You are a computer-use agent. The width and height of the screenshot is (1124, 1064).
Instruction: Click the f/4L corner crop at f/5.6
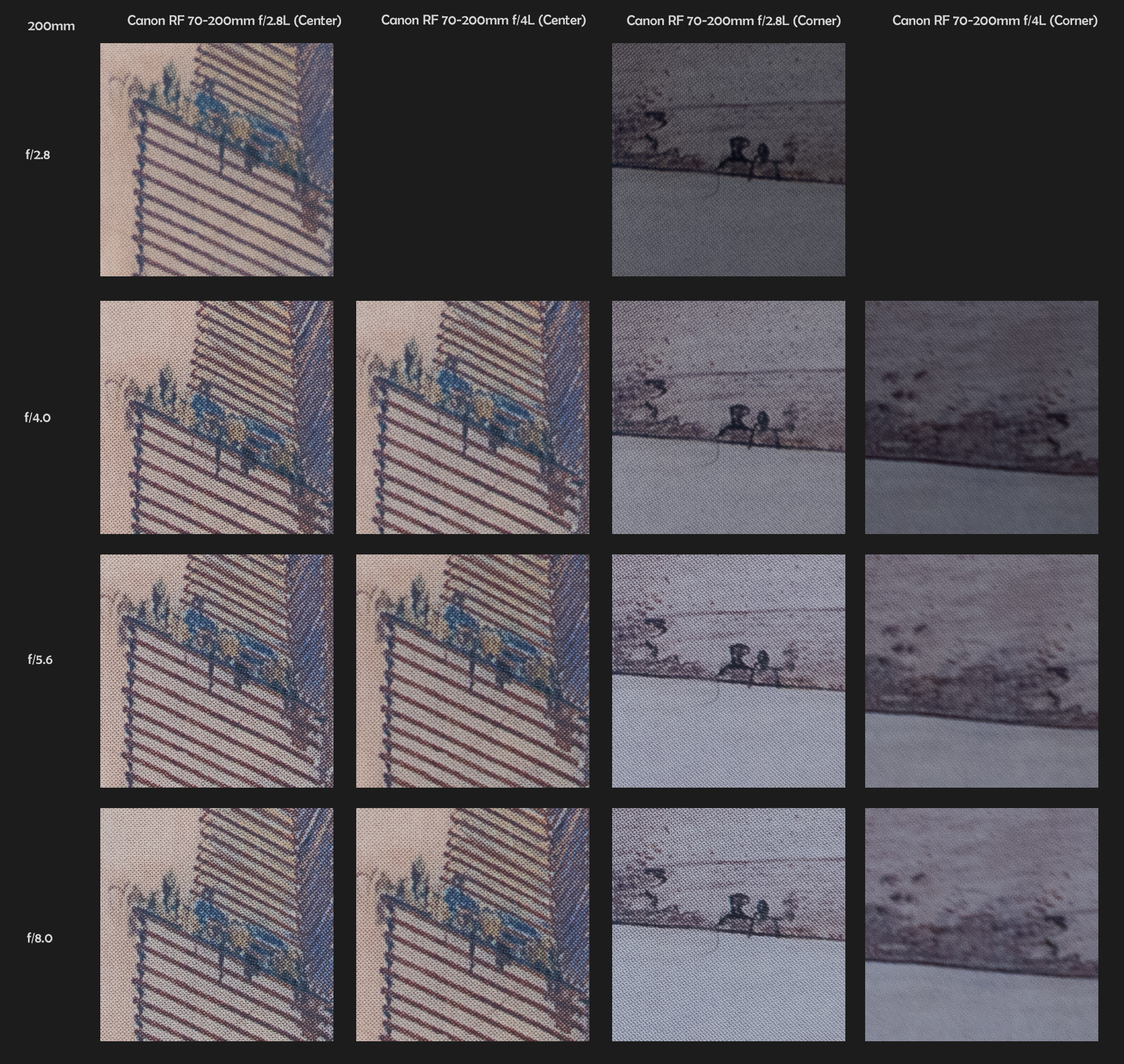click(982, 671)
